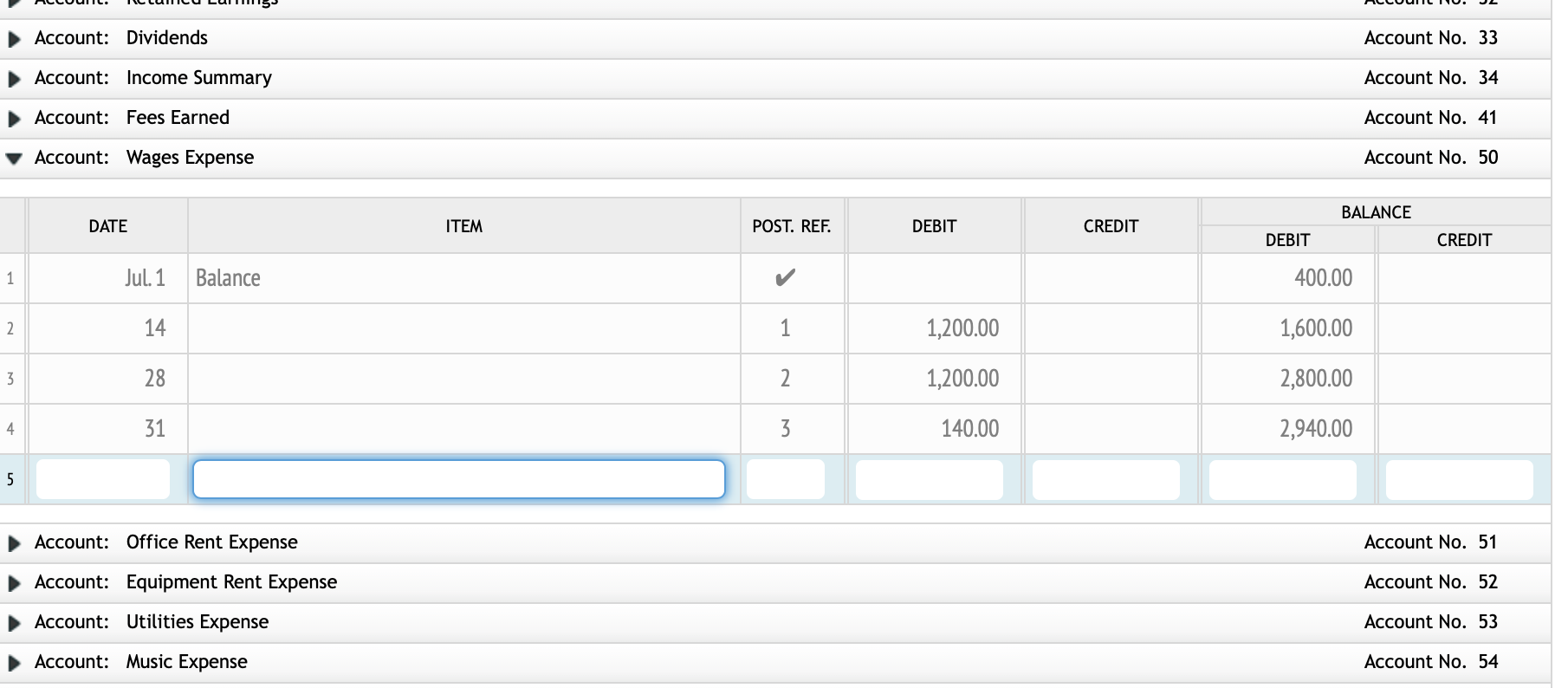Expand the Income Summary account

coord(13,78)
